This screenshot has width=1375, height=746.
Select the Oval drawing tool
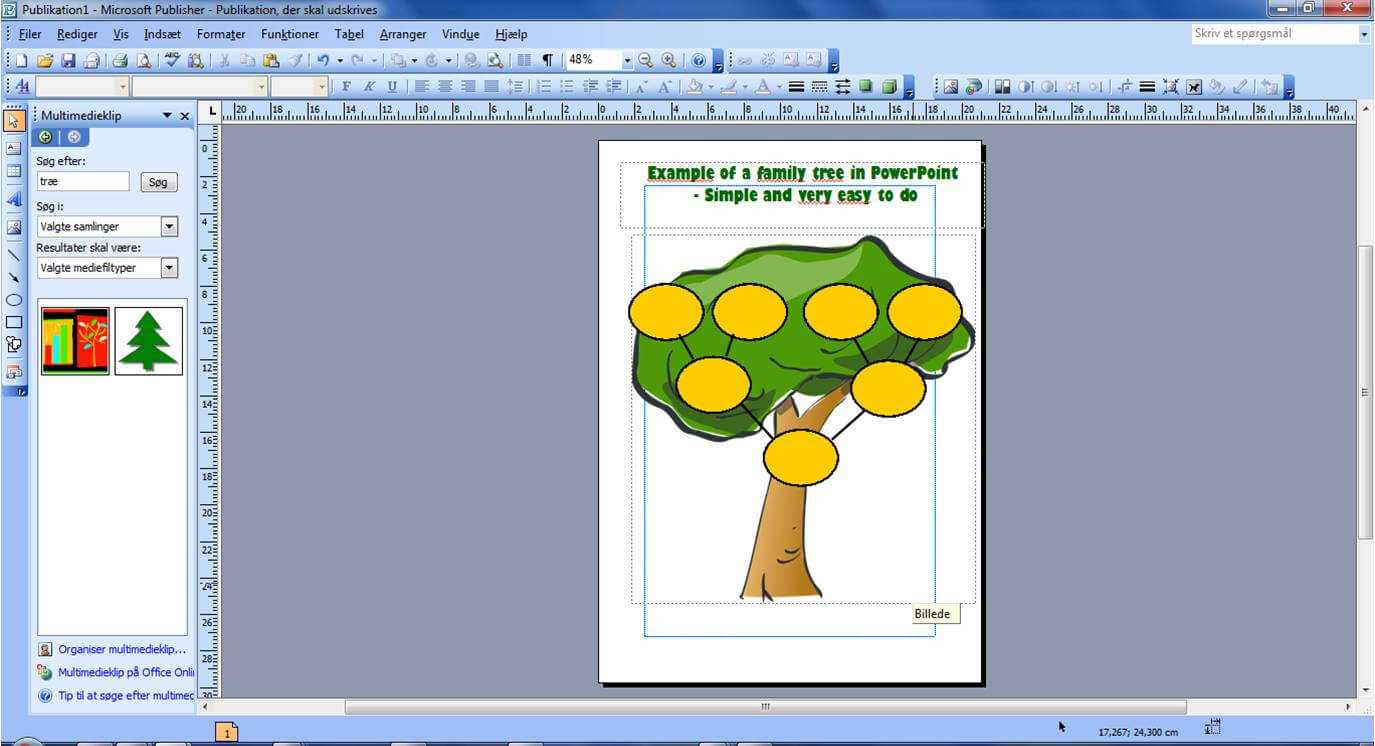(14, 300)
